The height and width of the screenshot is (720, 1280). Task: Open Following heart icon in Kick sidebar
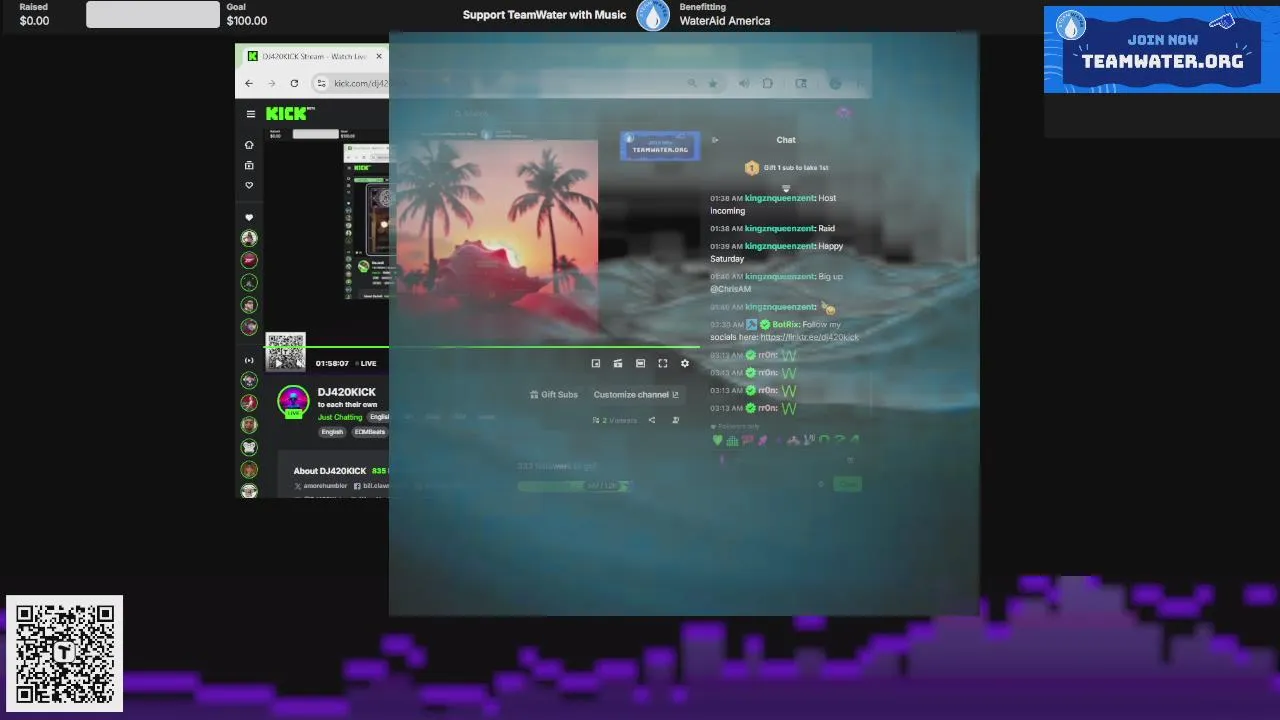click(x=249, y=185)
